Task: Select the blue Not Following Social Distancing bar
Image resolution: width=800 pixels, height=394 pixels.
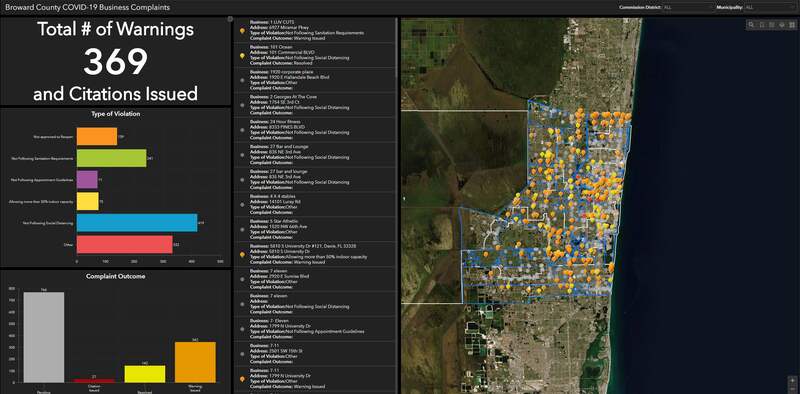Action: pos(137,223)
